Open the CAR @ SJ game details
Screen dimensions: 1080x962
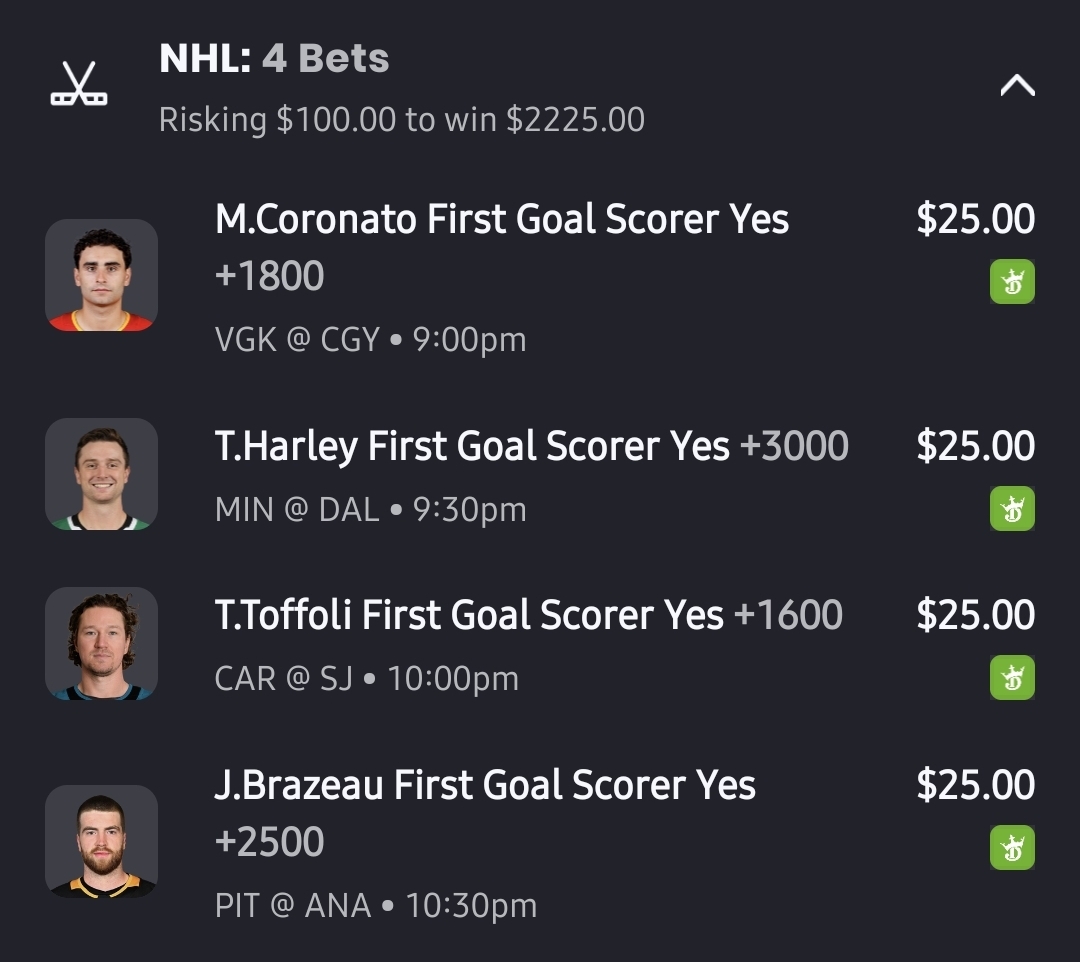[366, 679]
